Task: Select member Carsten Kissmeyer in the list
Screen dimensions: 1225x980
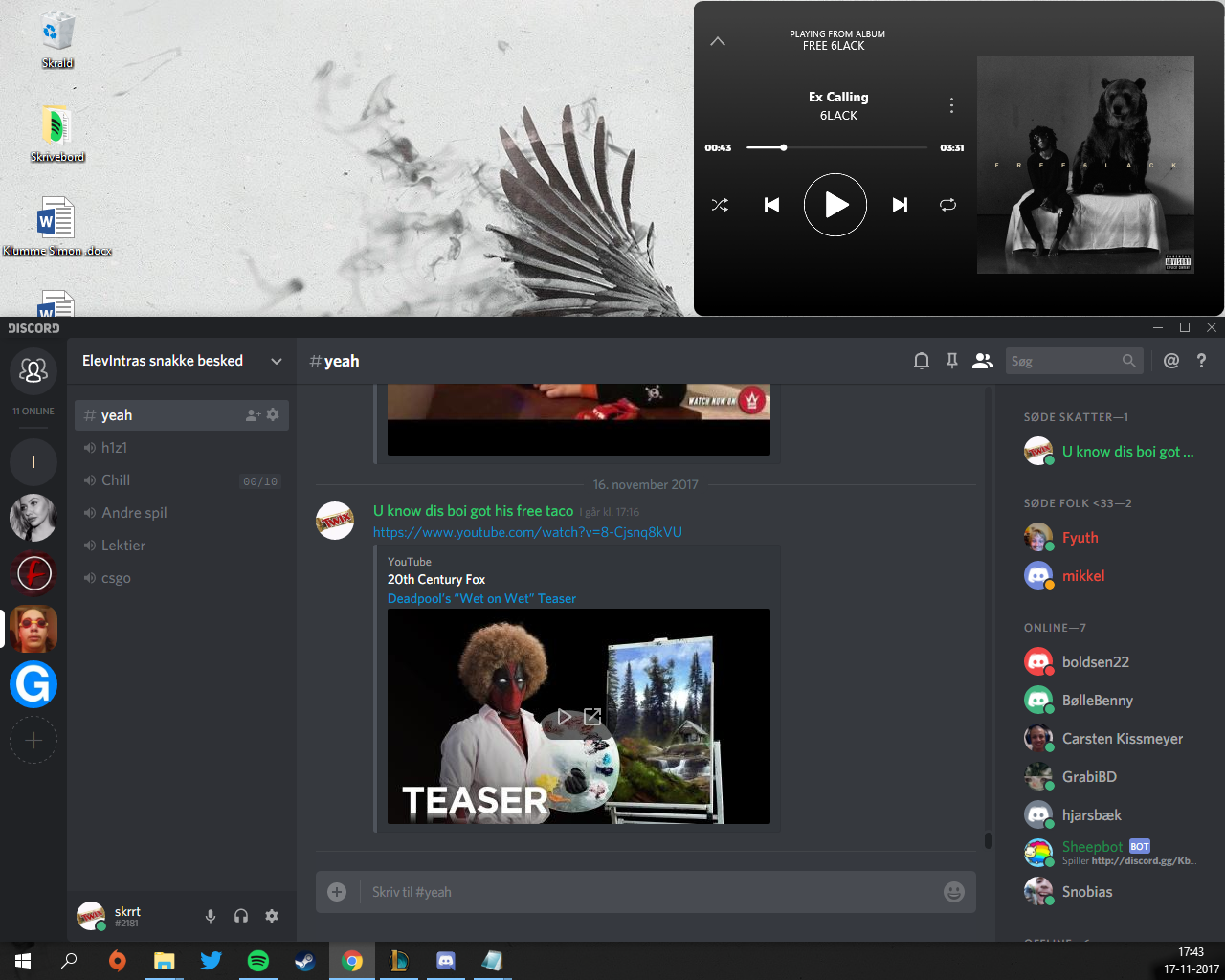Action: pos(1108,739)
